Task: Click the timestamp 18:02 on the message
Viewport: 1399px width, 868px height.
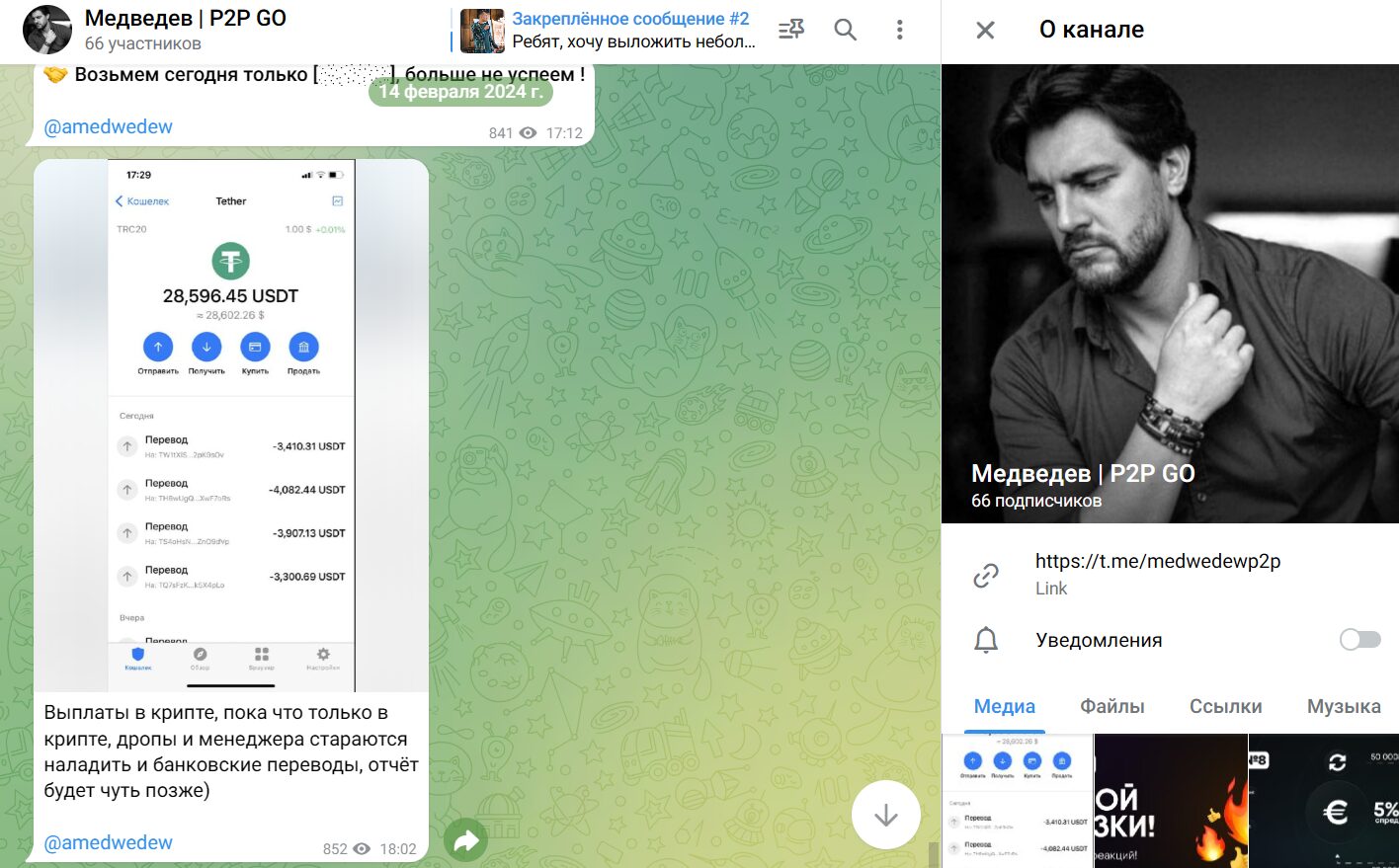Action: coord(398,849)
